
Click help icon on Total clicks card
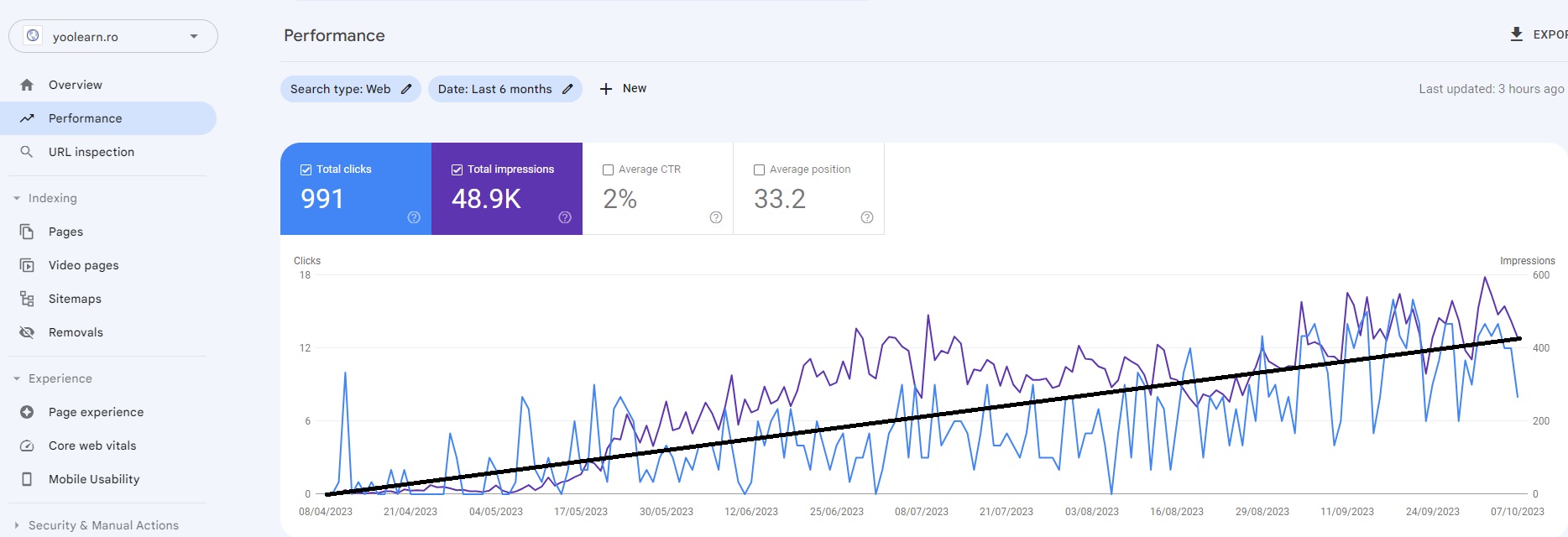pos(414,217)
